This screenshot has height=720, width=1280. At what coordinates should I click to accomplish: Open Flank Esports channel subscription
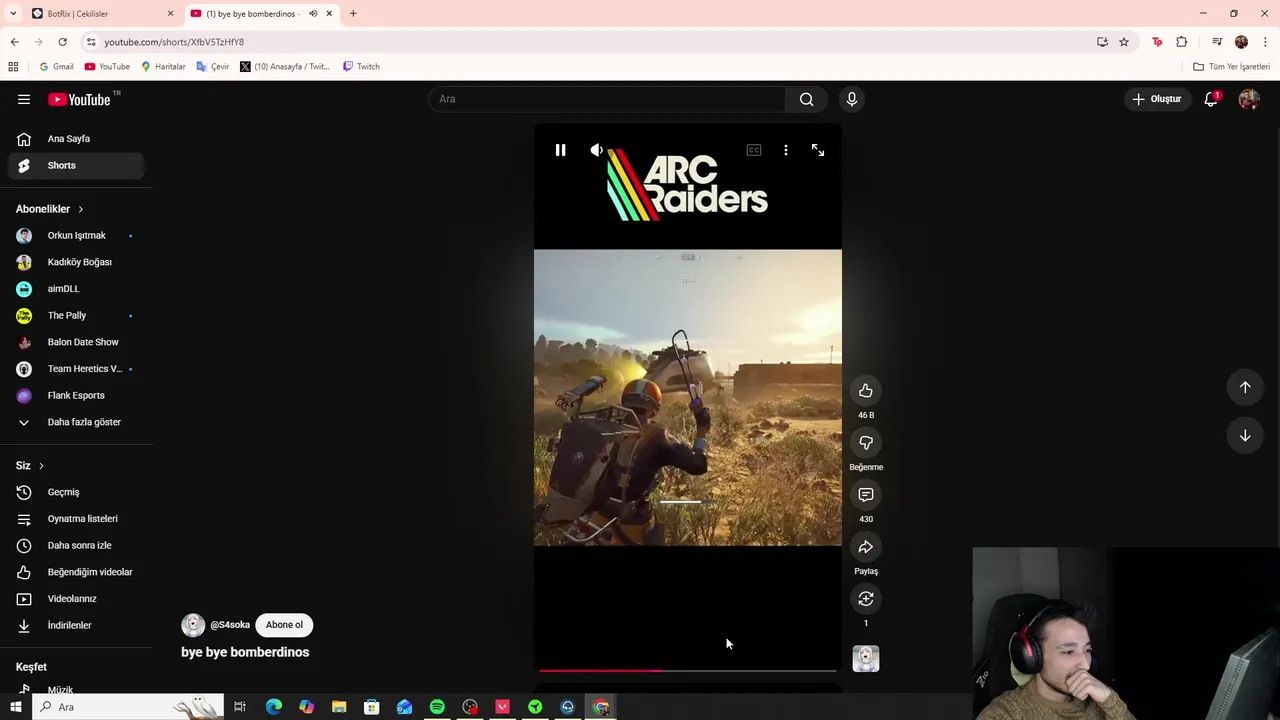pos(76,395)
